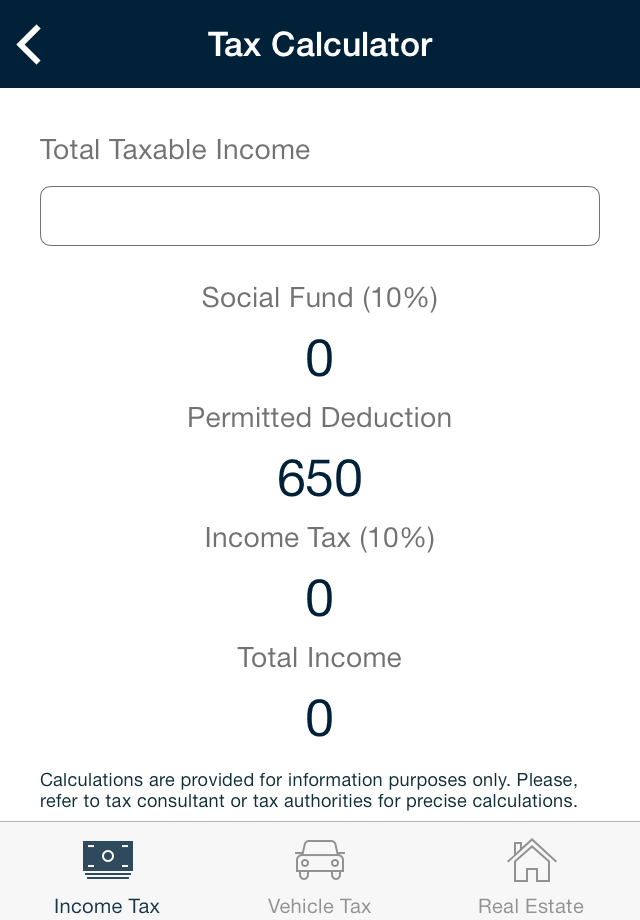
Task: Switch to the Vehicle Tax tab label
Action: pyautogui.click(x=320, y=905)
